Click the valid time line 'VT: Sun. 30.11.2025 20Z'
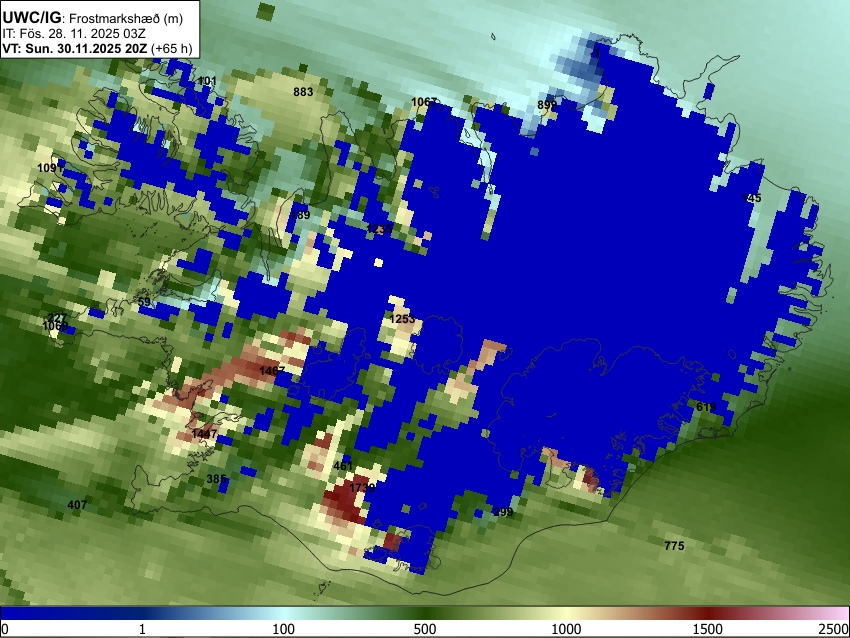Screen dimensions: 850x638 pos(74,48)
